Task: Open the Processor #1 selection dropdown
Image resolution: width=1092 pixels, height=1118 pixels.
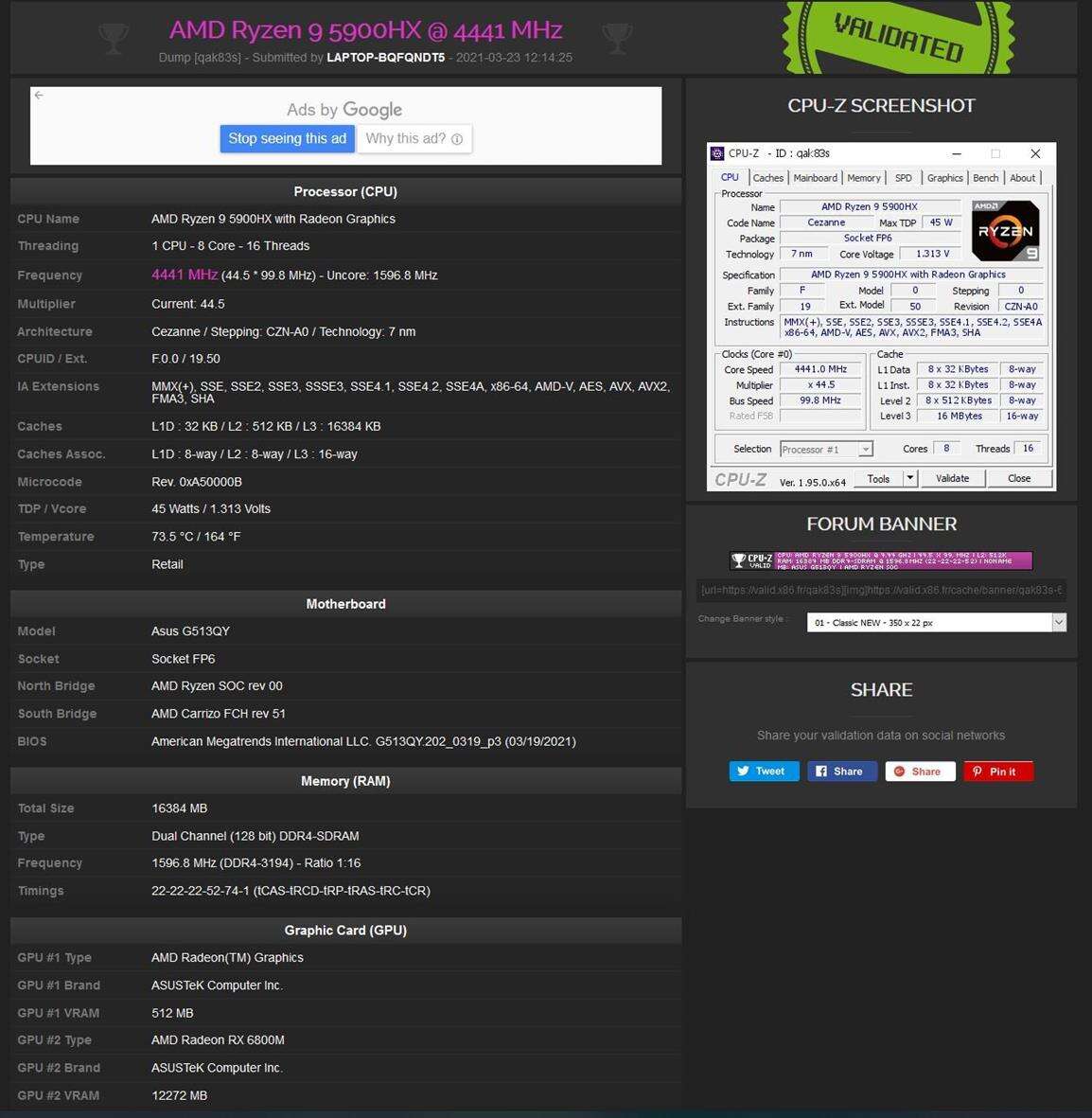Action: point(865,449)
